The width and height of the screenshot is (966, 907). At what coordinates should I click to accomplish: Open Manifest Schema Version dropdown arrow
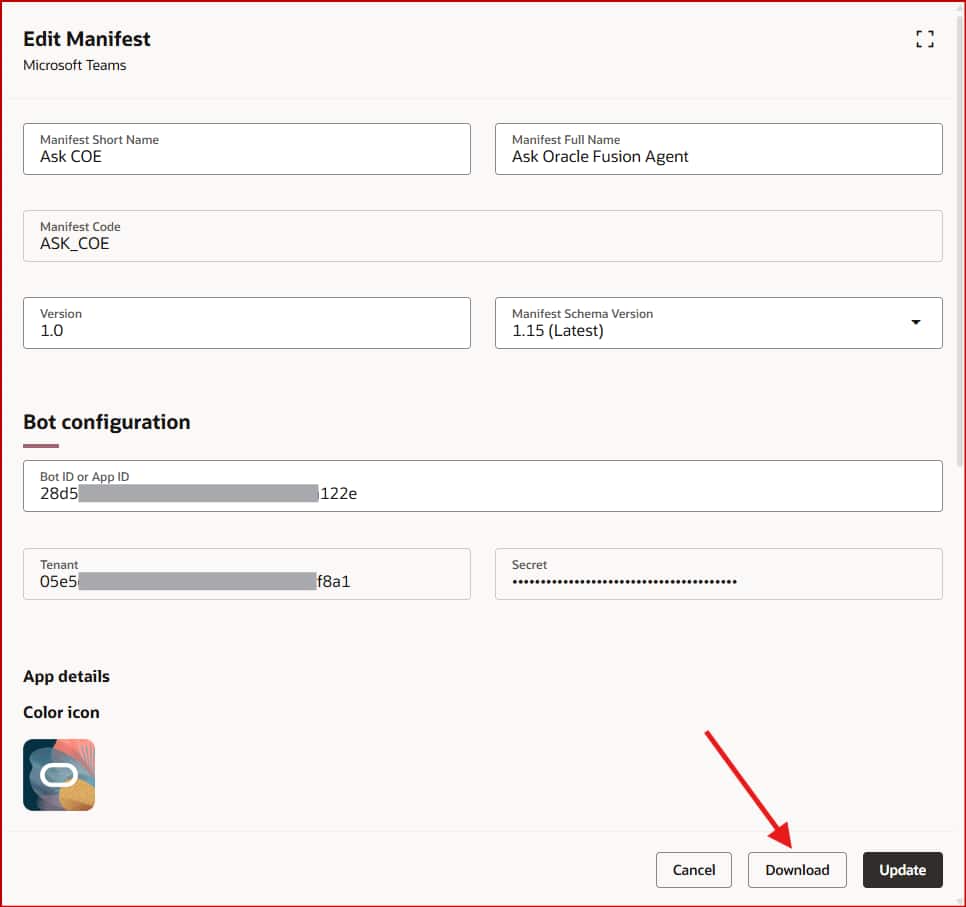tap(915, 322)
